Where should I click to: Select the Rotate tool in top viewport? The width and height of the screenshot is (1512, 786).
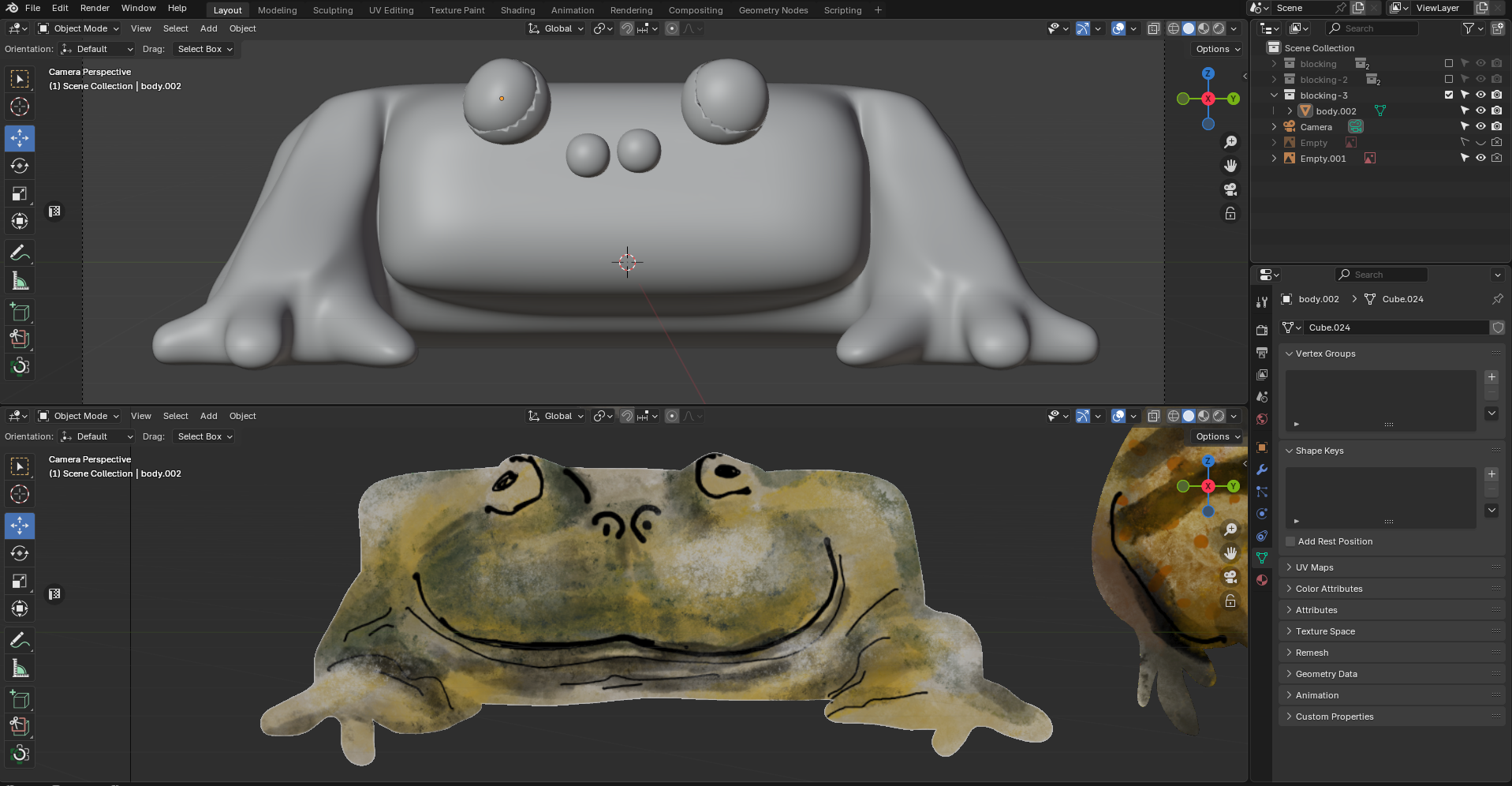pyautogui.click(x=20, y=166)
